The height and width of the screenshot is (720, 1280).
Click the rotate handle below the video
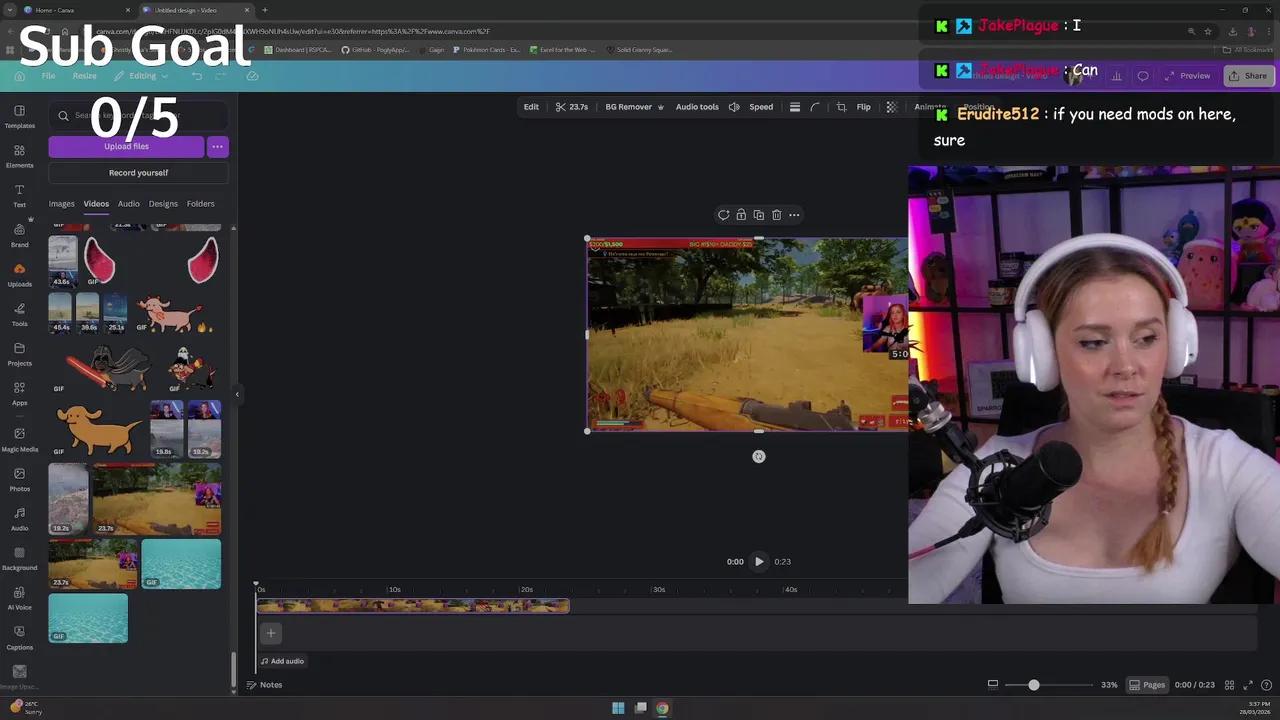tap(759, 457)
